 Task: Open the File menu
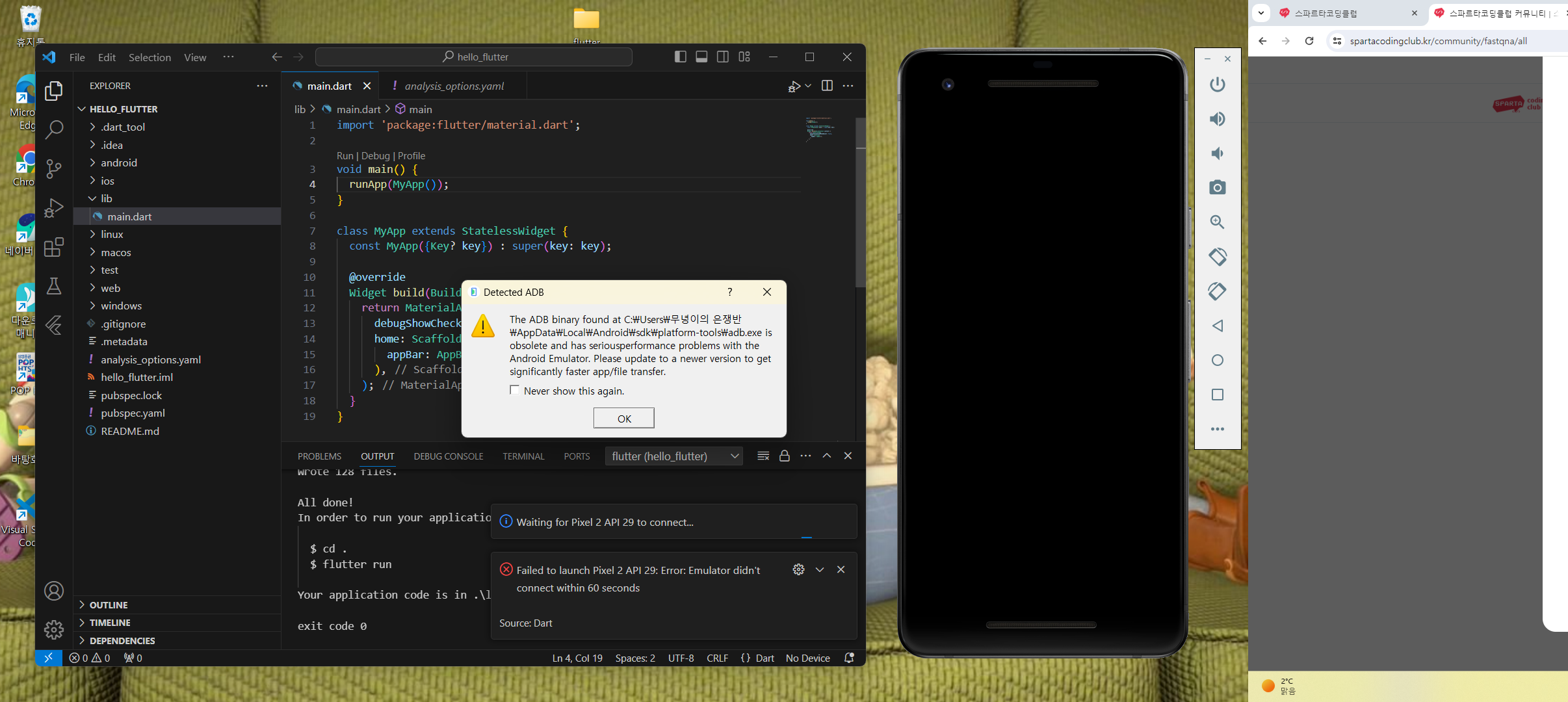pos(77,57)
